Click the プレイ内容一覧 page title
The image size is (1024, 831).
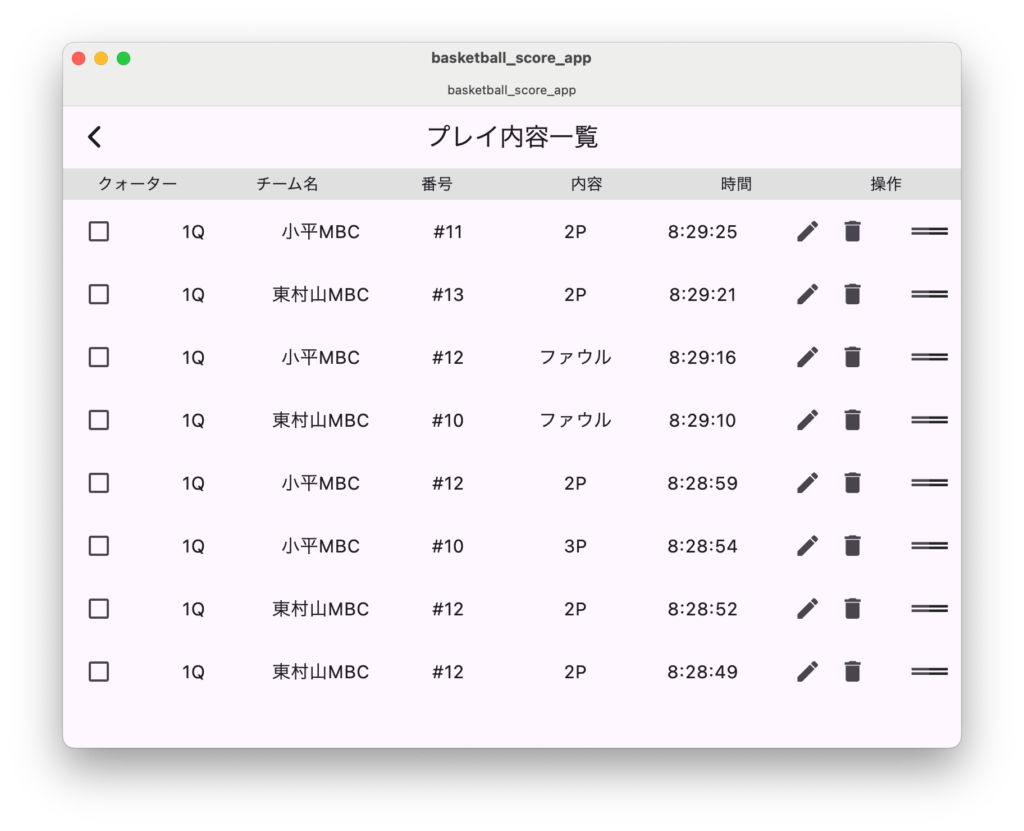click(512, 137)
